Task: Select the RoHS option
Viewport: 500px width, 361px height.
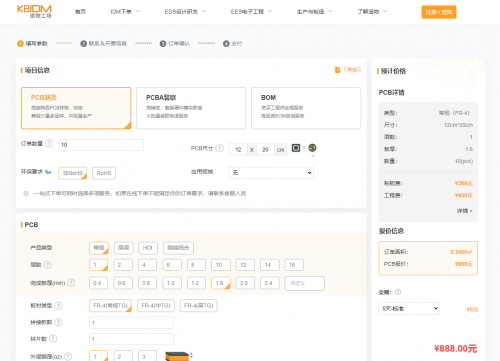Action: (104, 173)
